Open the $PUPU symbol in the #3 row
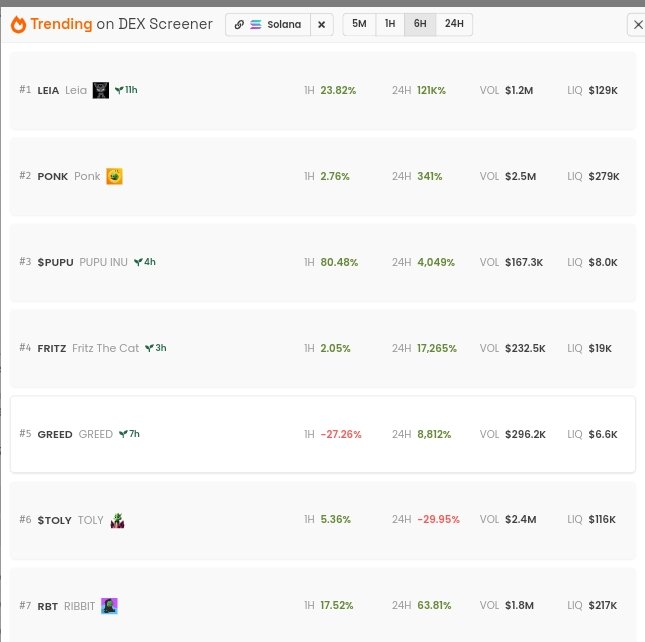 point(56,262)
